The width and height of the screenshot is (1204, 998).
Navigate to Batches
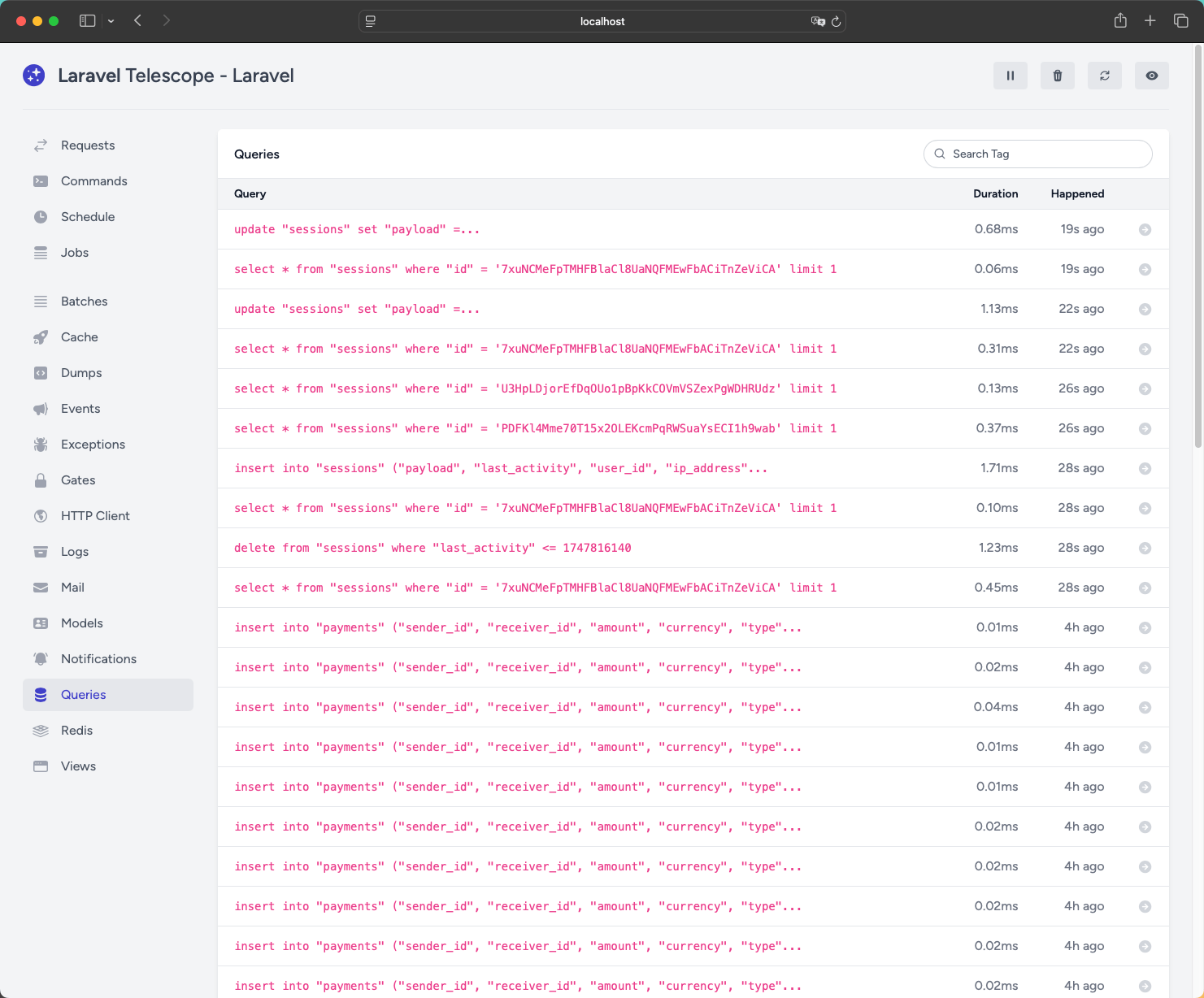pyautogui.click(x=108, y=302)
